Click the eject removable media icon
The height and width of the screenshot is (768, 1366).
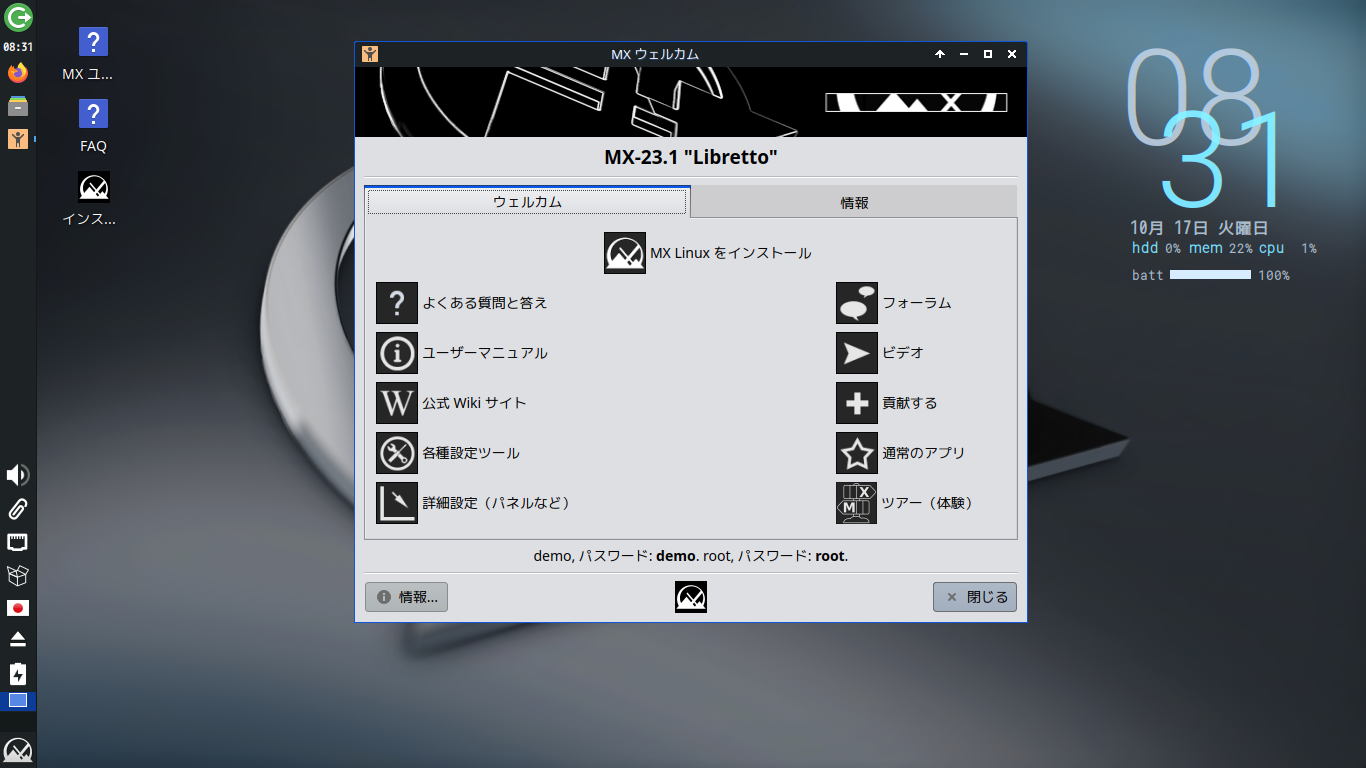(x=18, y=640)
